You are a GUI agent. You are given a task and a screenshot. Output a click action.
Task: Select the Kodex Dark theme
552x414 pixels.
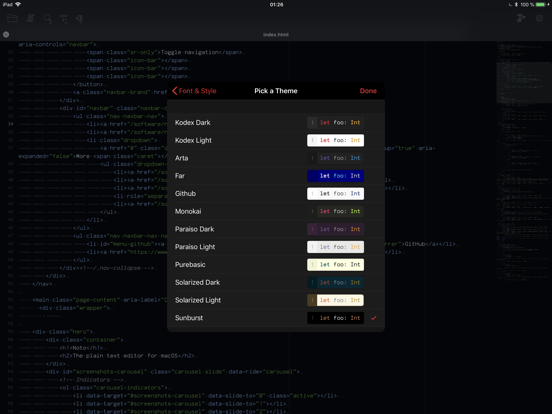pos(276,123)
